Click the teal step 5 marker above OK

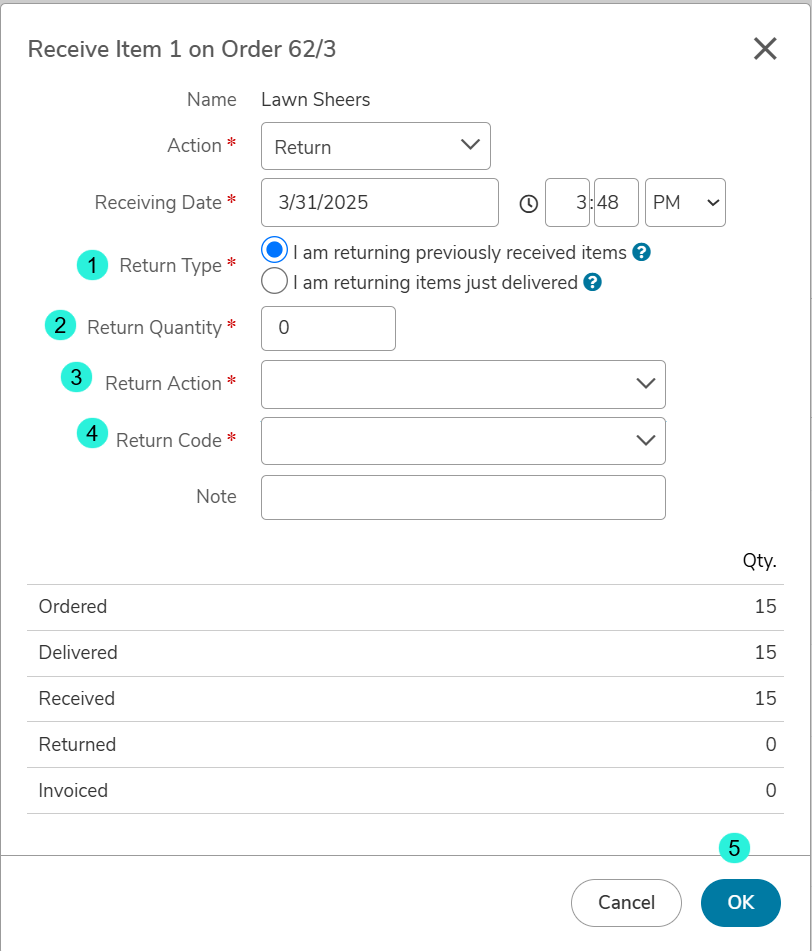(x=734, y=848)
